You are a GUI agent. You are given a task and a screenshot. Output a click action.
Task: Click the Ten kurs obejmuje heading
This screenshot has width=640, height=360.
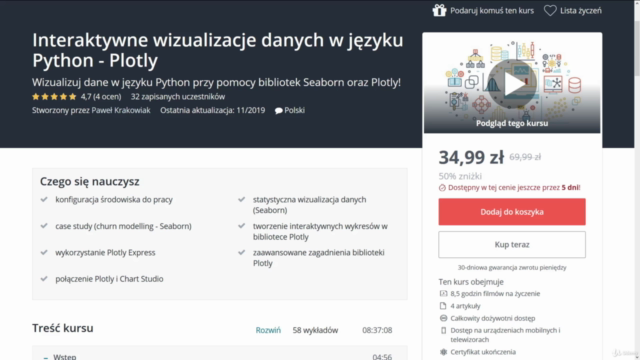click(x=471, y=282)
